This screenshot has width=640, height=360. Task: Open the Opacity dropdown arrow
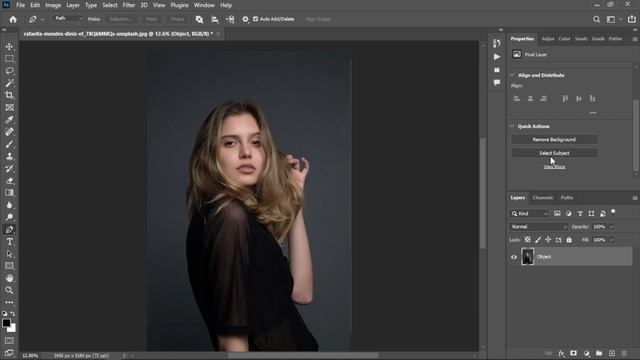[611, 227]
